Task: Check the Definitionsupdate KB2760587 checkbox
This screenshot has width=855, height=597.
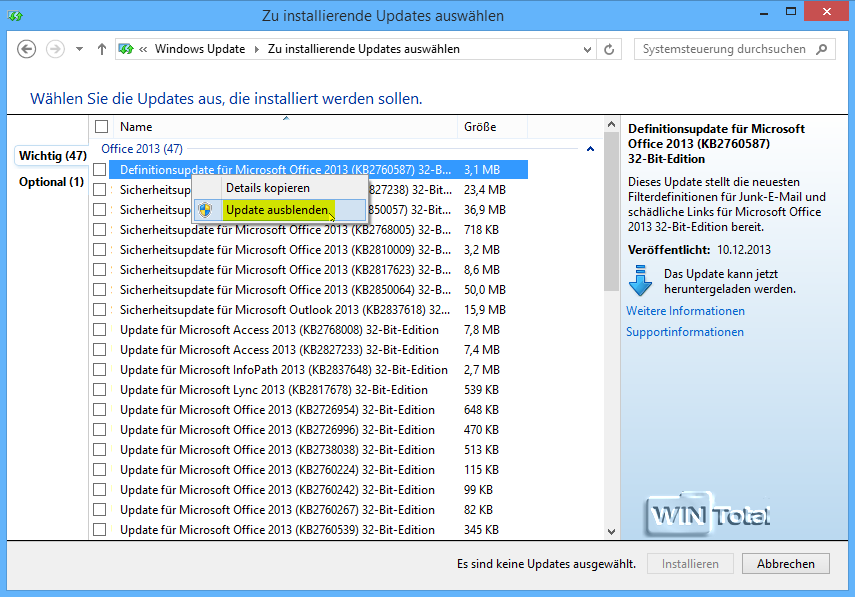Action: [99, 170]
